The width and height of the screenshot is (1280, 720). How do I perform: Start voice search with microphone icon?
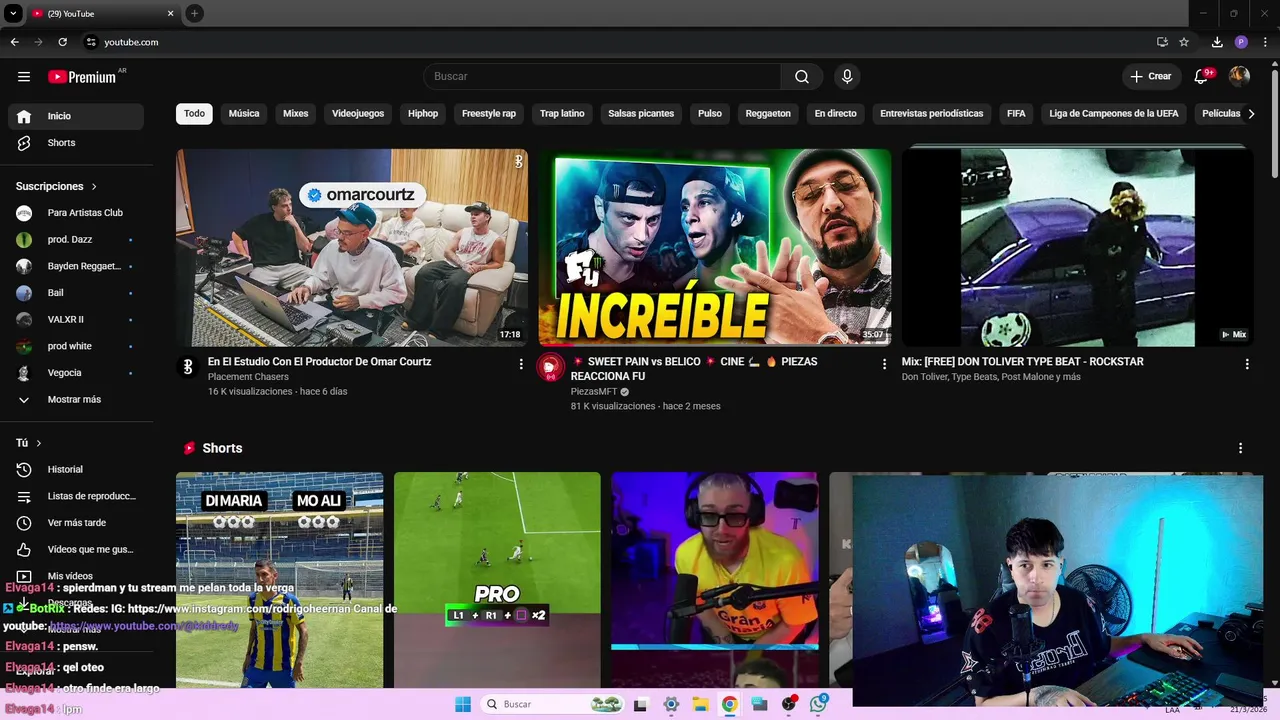click(x=847, y=77)
